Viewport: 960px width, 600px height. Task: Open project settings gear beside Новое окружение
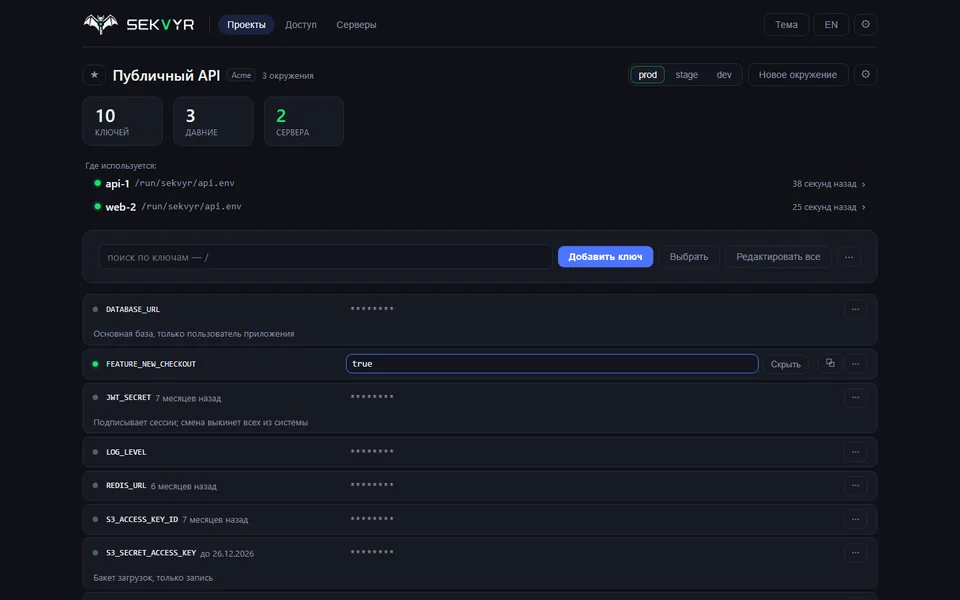point(865,74)
